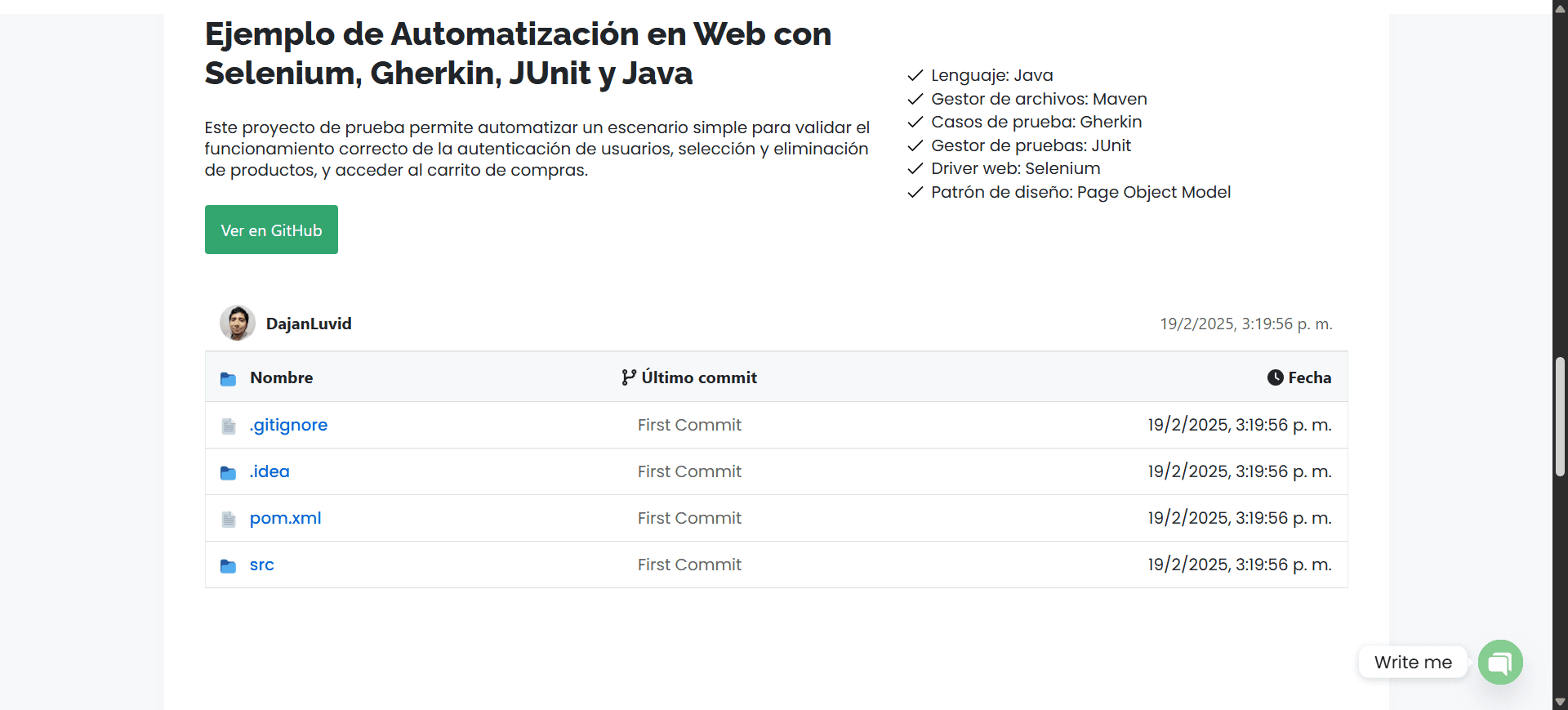This screenshot has width=1568, height=710.
Task: Click the folder icon beside .idea
Action: coord(229,472)
